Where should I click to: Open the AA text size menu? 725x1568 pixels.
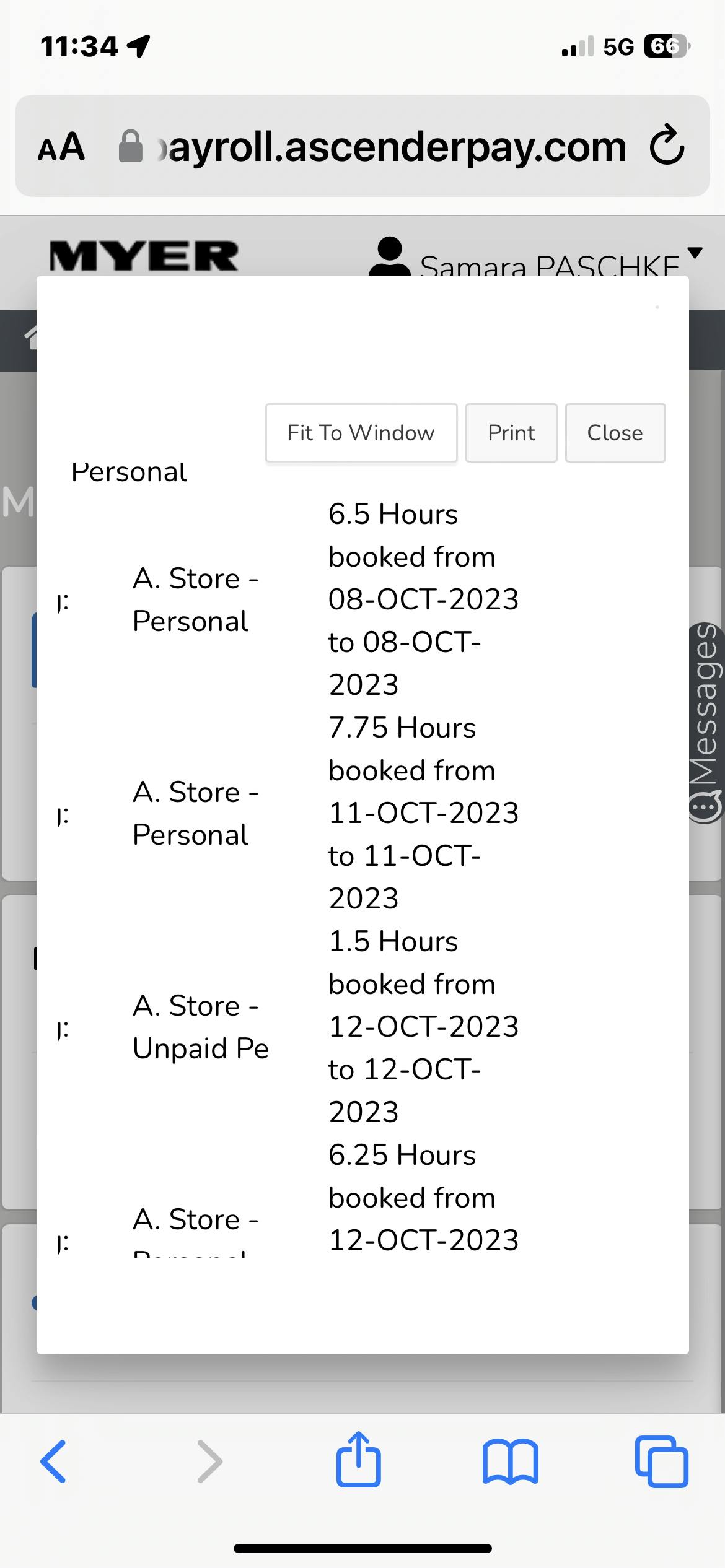(x=61, y=147)
